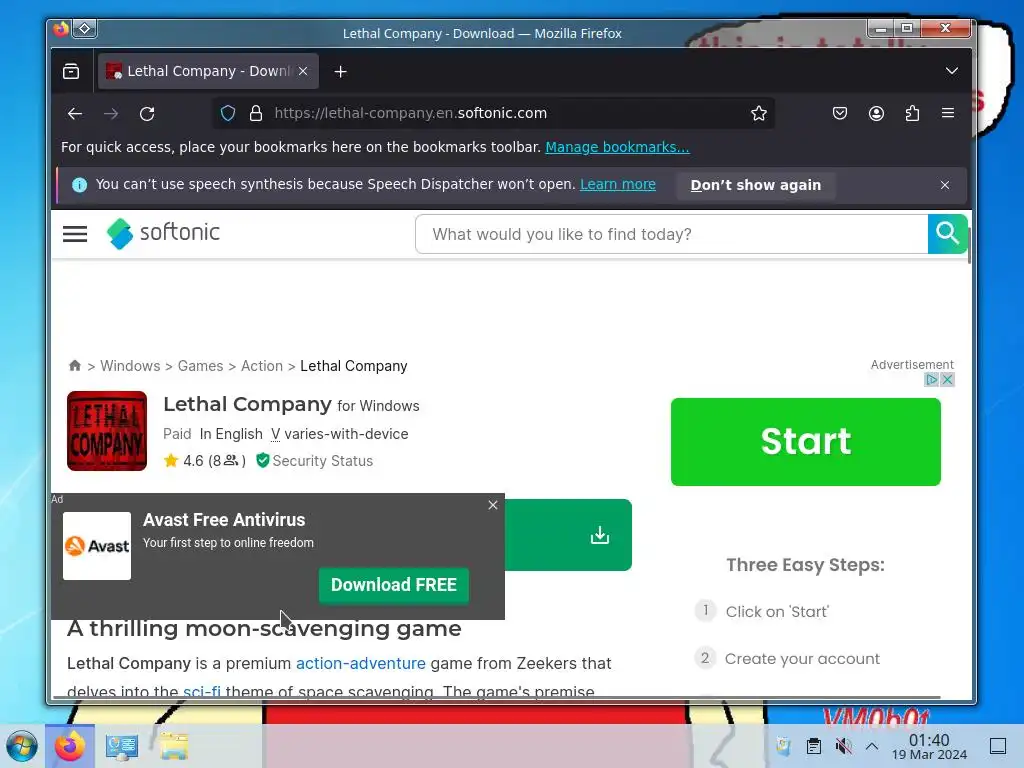Click the URL address bar
Screen dimensions: 1024x768
[x=493, y=113]
